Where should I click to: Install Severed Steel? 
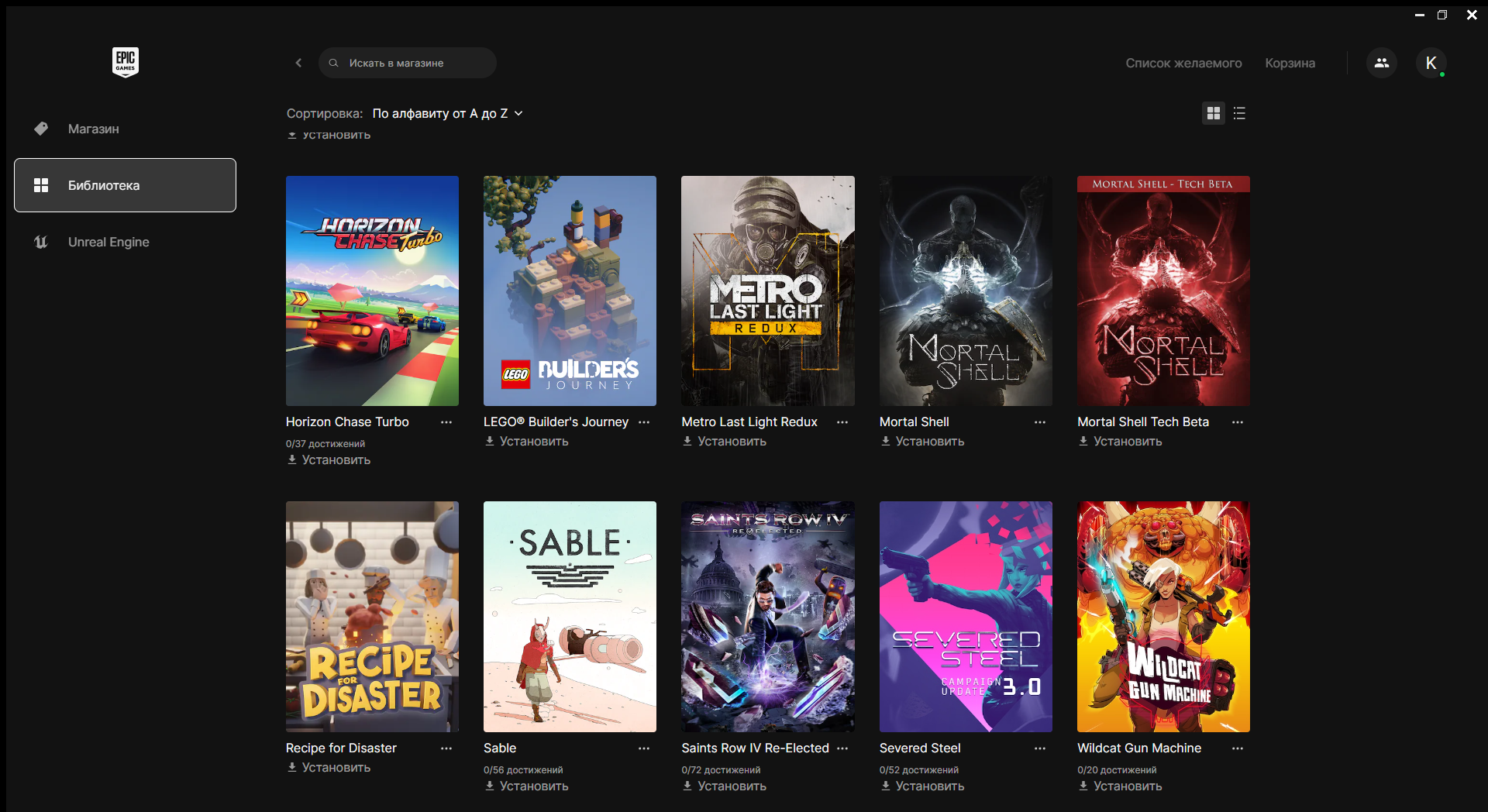pyautogui.click(x=922, y=786)
